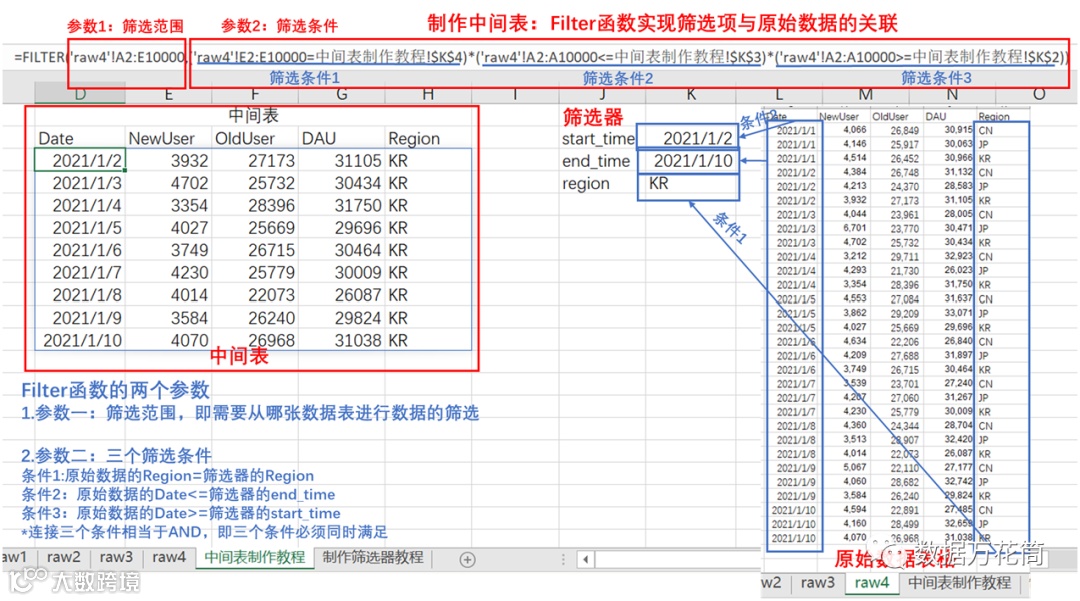Image resolution: width=1080 pixels, height=601 pixels.
Task: Select column header H
Action: click(x=428, y=95)
